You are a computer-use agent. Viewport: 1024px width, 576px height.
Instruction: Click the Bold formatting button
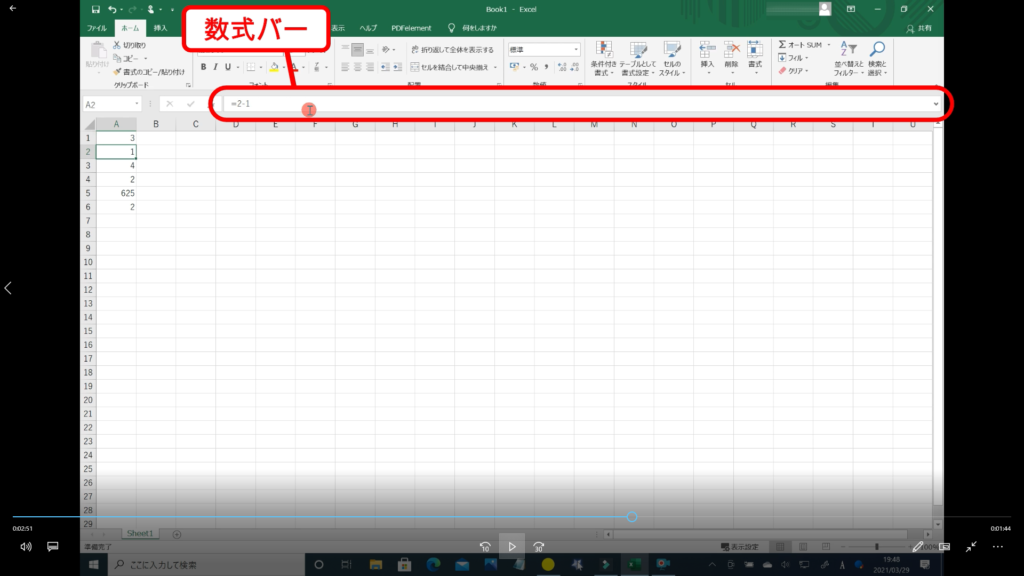coord(202,67)
